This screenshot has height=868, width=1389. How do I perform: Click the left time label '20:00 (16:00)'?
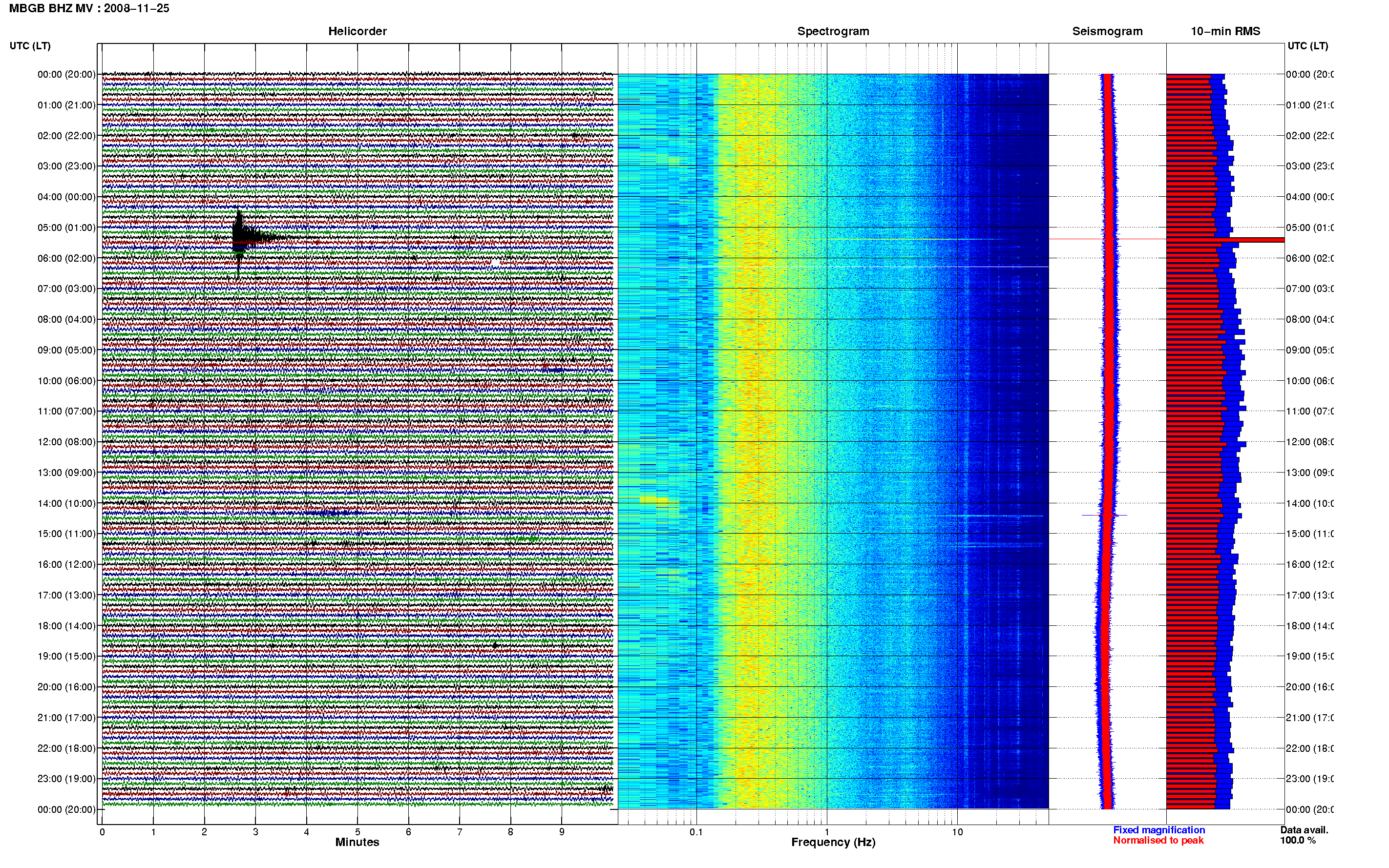click(66, 686)
